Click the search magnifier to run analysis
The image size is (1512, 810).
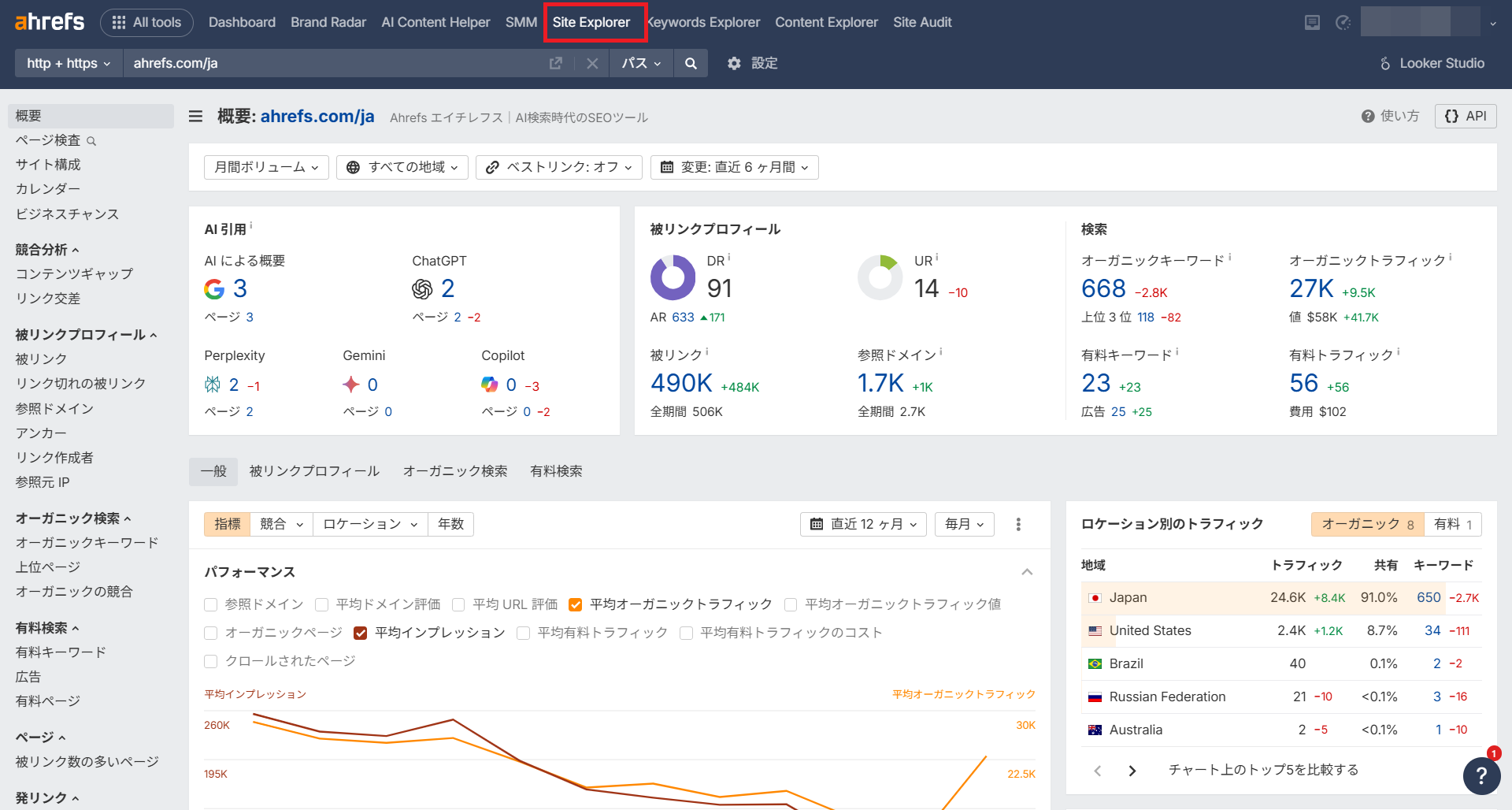point(691,63)
